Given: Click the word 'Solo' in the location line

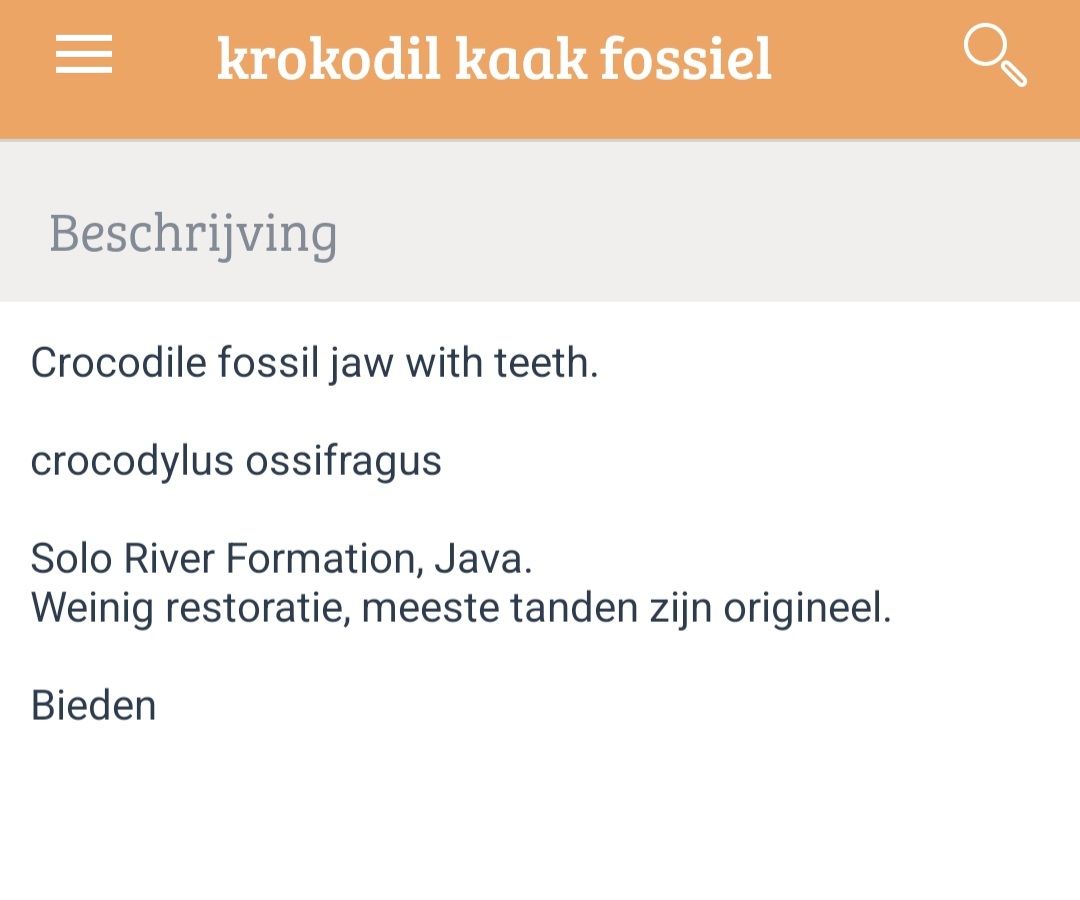Looking at the screenshot, I should pos(72,558).
